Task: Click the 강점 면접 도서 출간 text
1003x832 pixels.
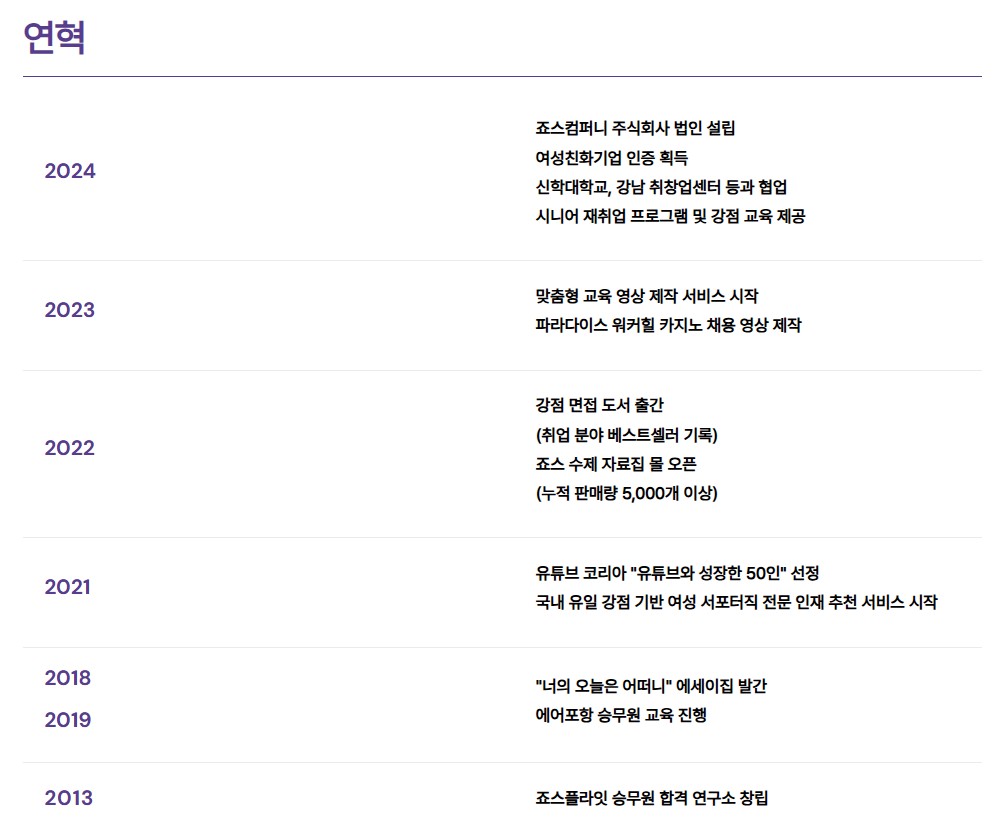Action: click(x=599, y=405)
